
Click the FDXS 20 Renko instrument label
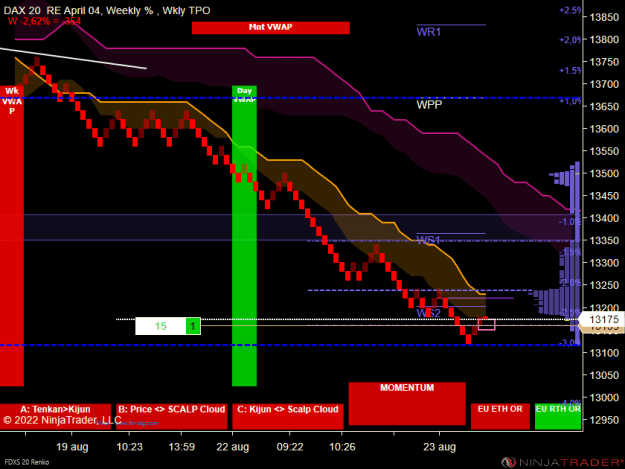[27, 462]
